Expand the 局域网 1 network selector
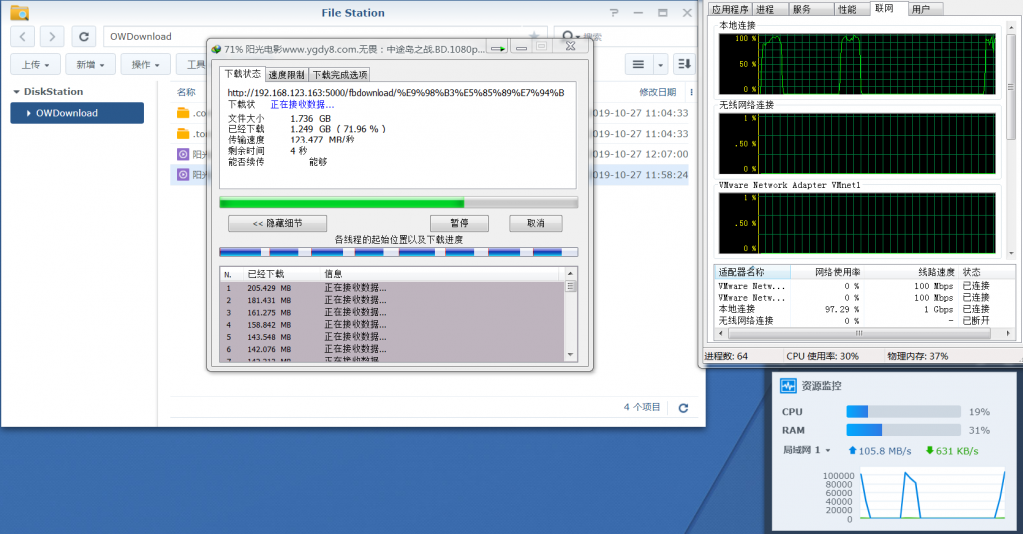This screenshot has width=1023, height=534. point(806,450)
